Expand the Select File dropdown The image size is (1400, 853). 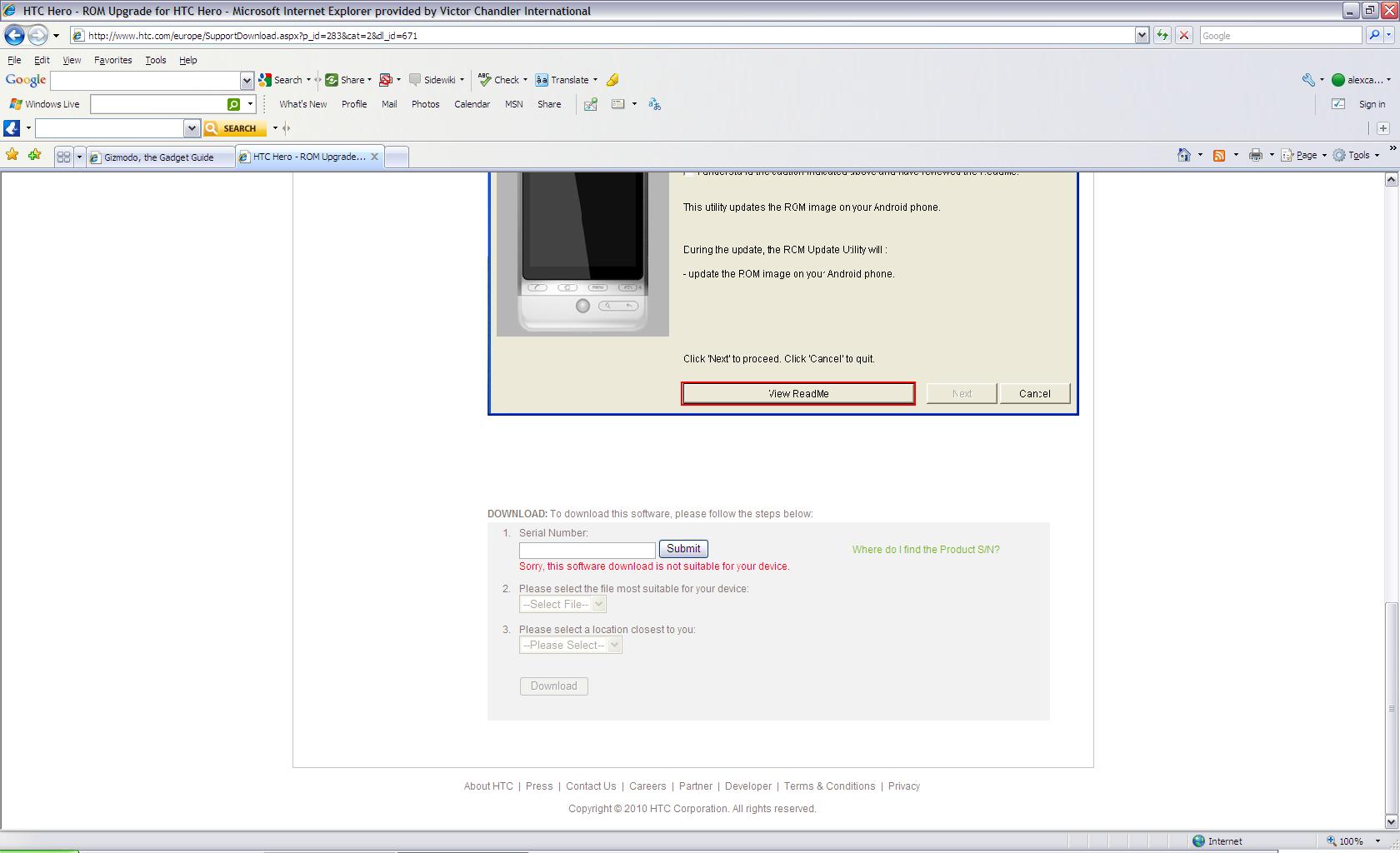pos(562,605)
